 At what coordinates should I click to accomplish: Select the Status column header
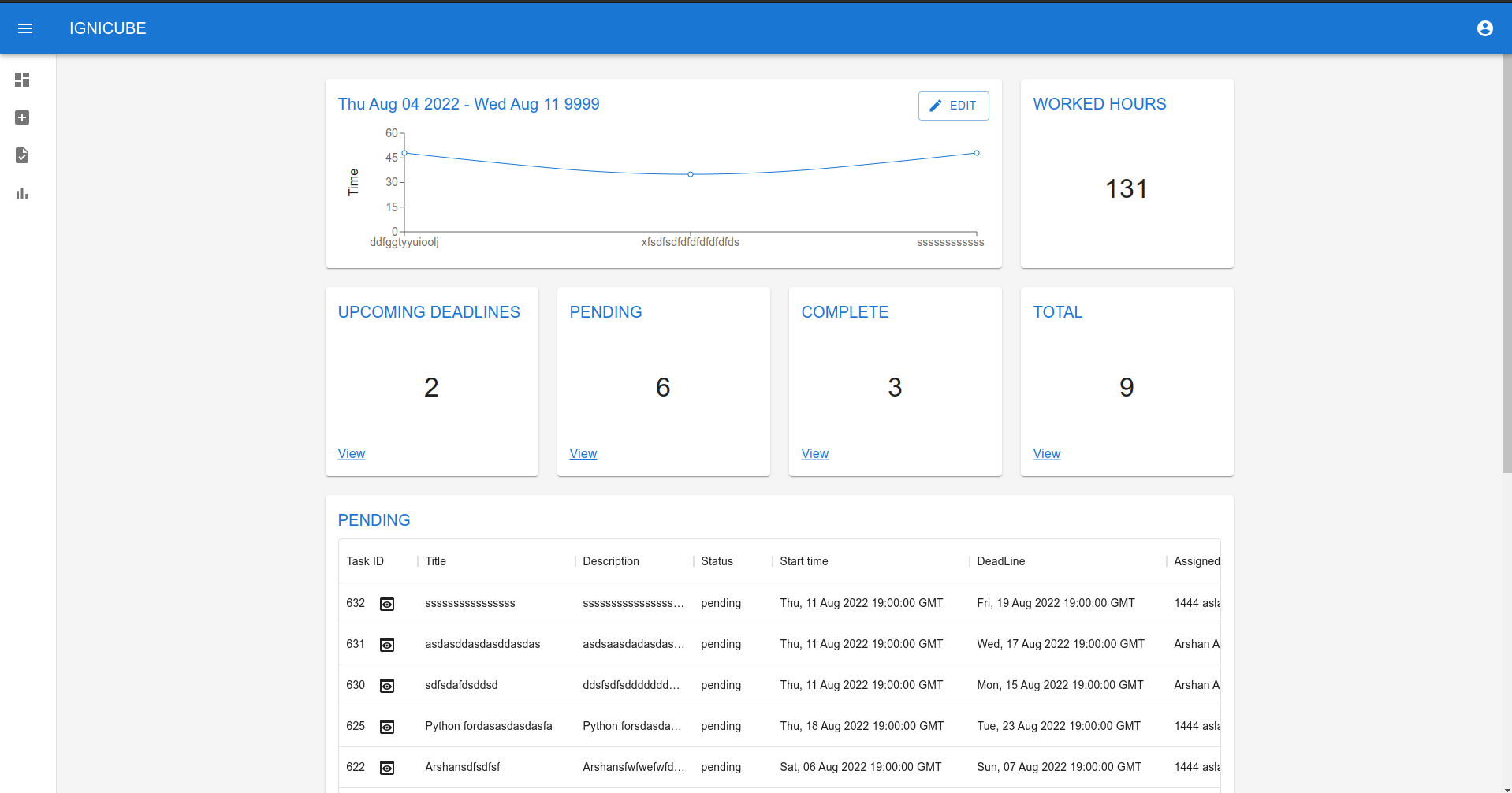pyautogui.click(x=716, y=560)
